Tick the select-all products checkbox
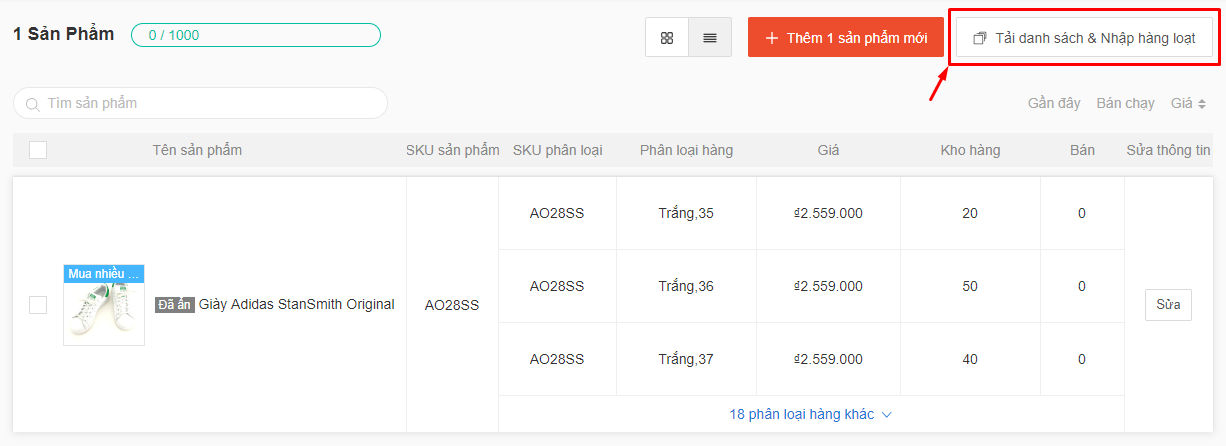Viewport: 1226px width, 446px height. click(38, 150)
